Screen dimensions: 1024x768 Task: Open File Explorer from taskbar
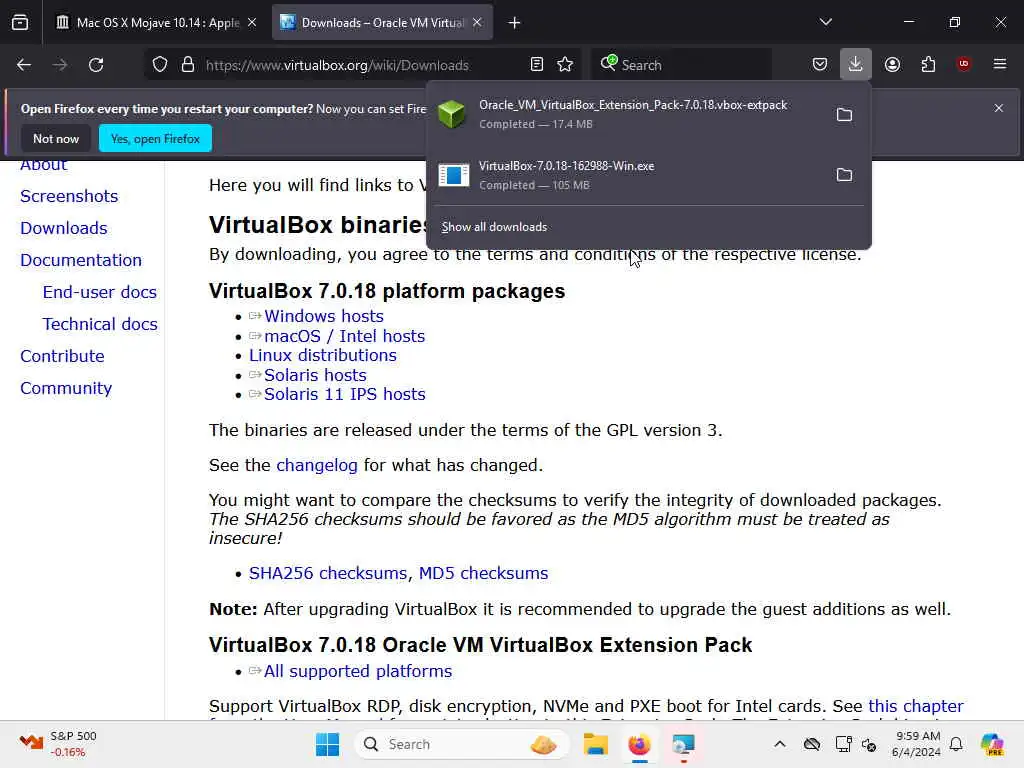click(596, 744)
